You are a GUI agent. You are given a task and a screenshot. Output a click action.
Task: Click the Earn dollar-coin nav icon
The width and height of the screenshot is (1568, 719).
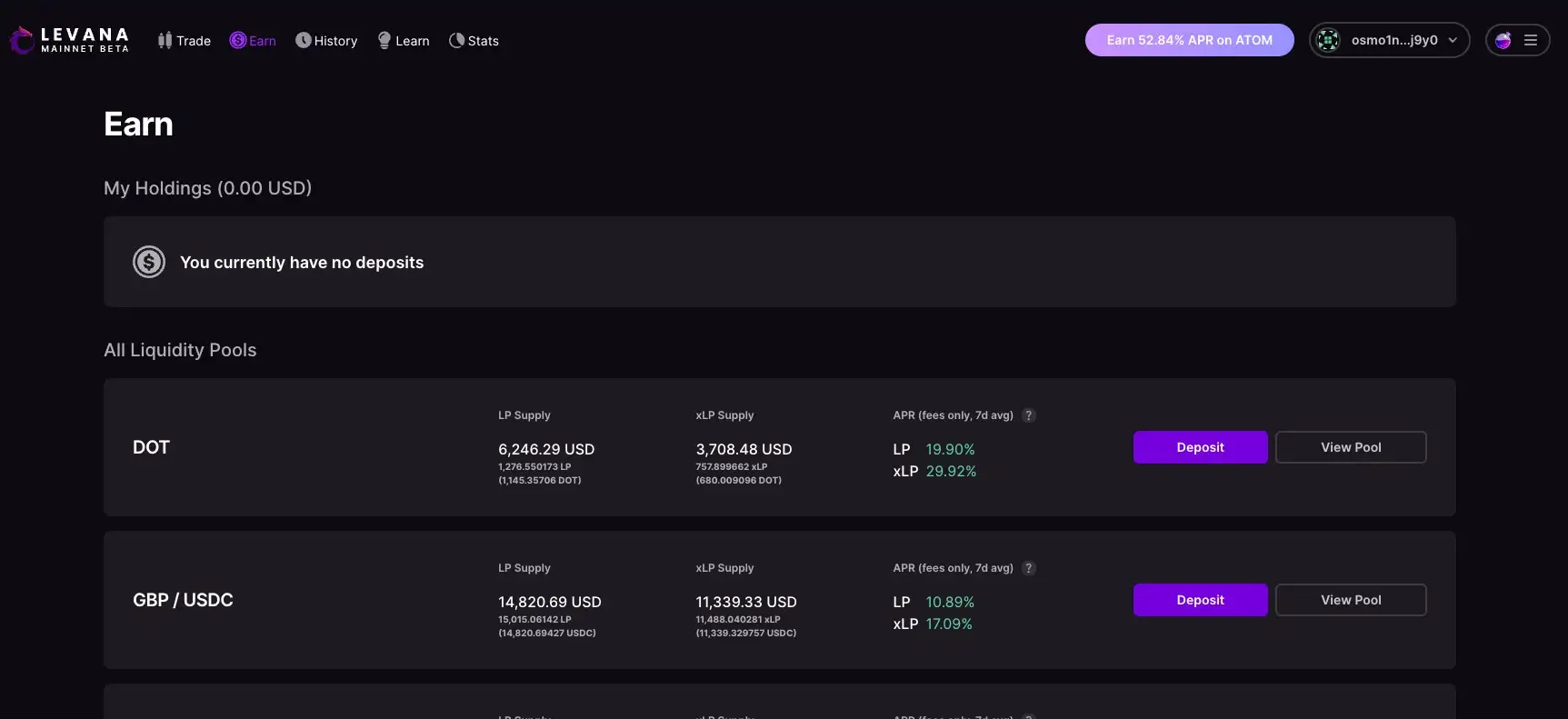[237, 40]
